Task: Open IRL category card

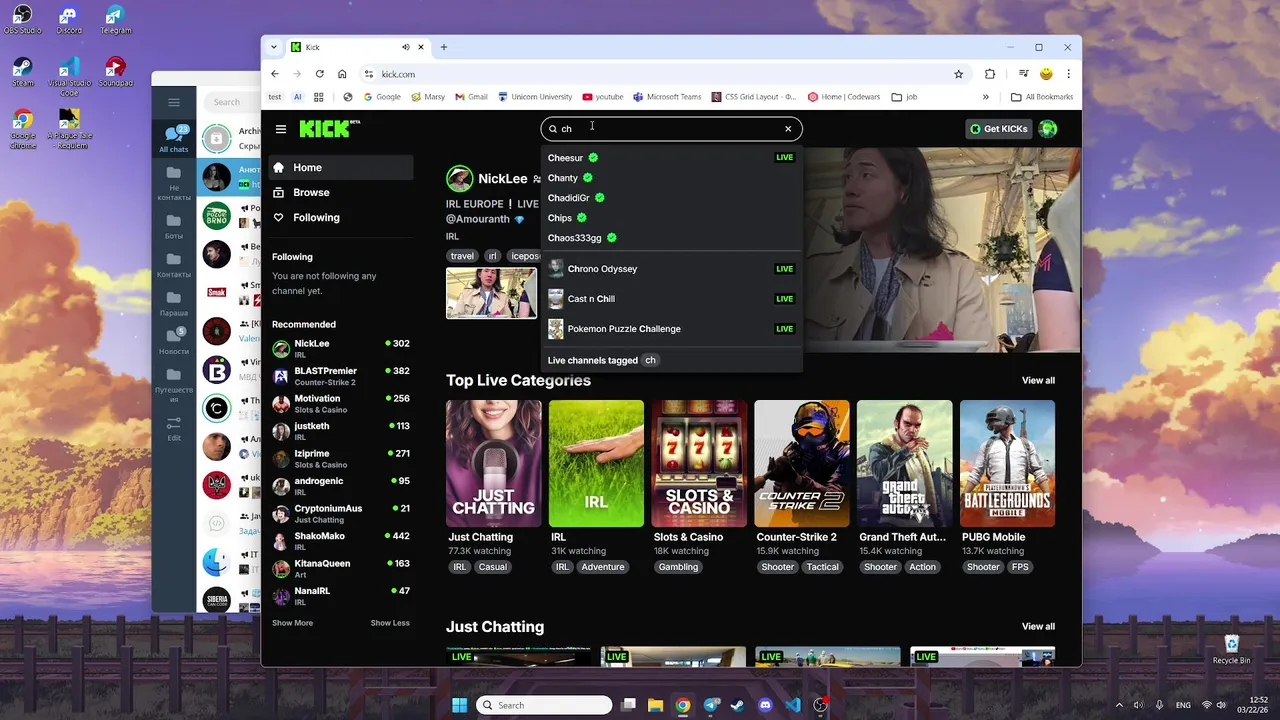Action: (x=596, y=463)
